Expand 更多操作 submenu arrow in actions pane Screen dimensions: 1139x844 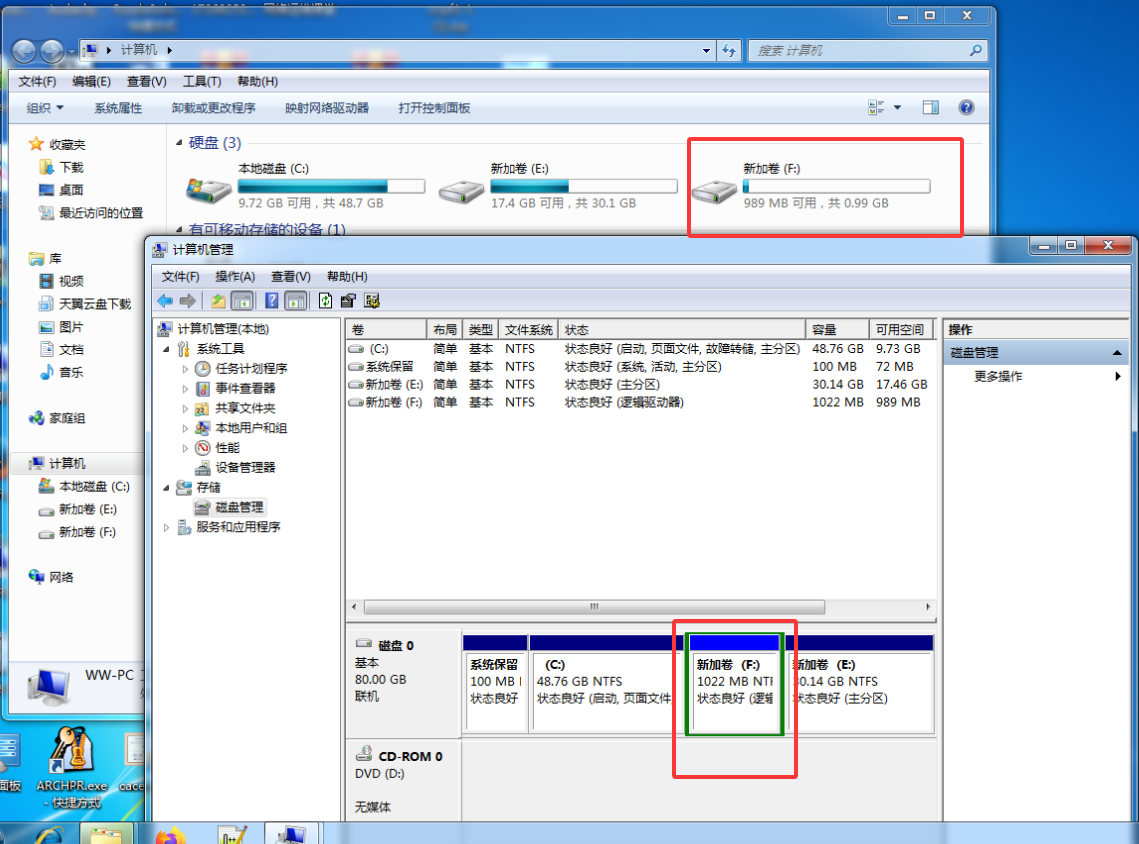(1118, 377)
